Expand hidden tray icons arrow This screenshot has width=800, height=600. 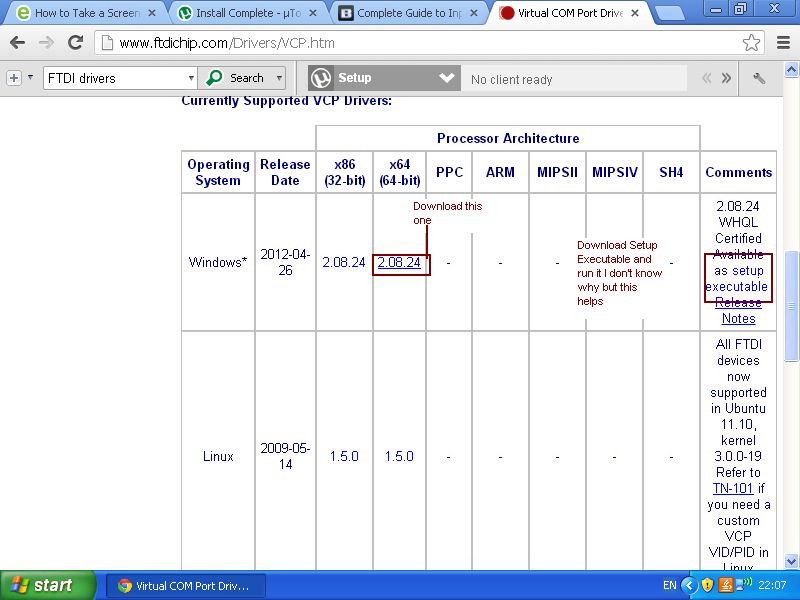tap(689, 585)
